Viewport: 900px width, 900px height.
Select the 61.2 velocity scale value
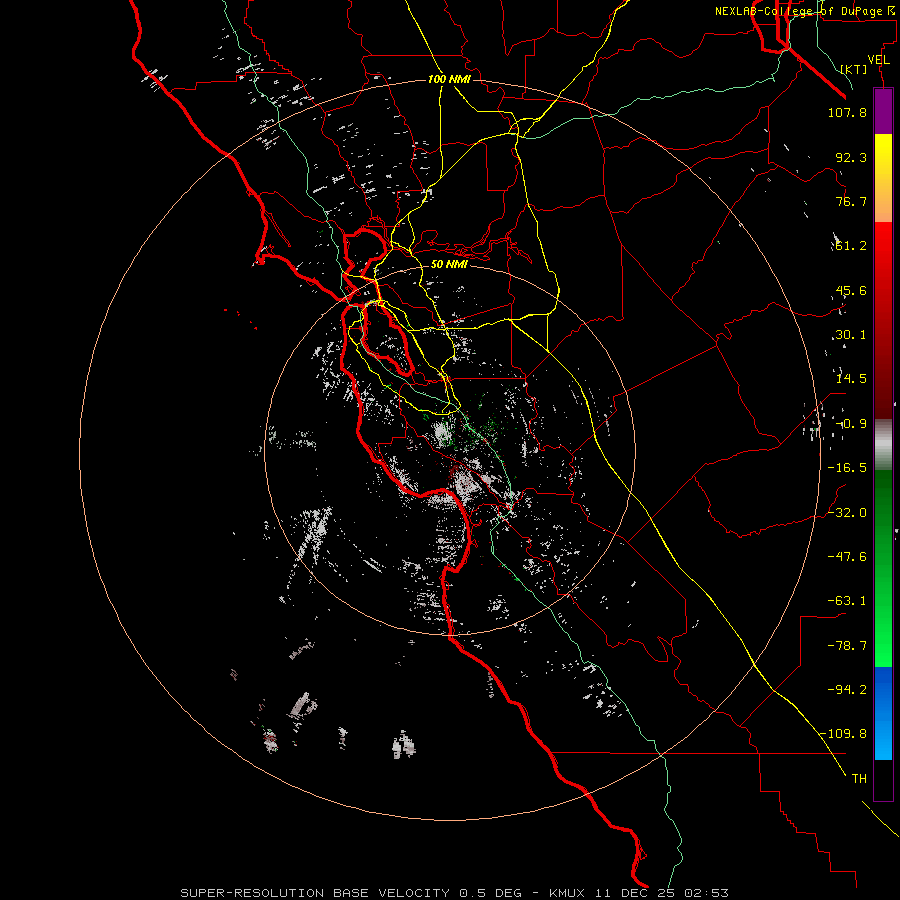click(851, 246)
